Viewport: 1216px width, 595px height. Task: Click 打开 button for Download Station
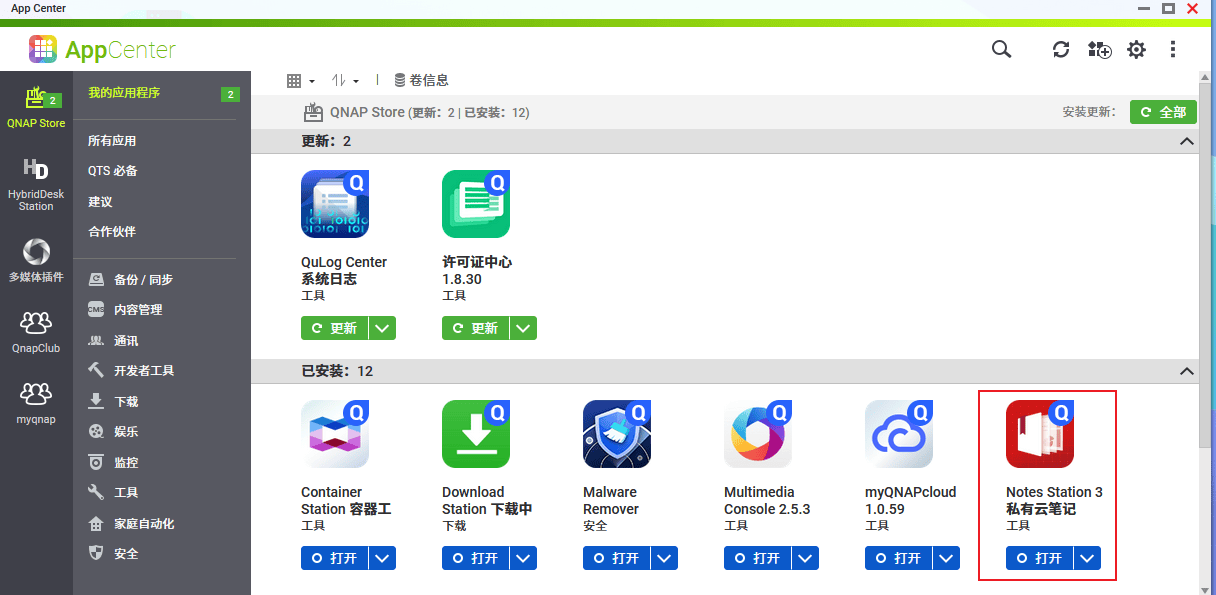pyautogui.click(x=476, y=558)
